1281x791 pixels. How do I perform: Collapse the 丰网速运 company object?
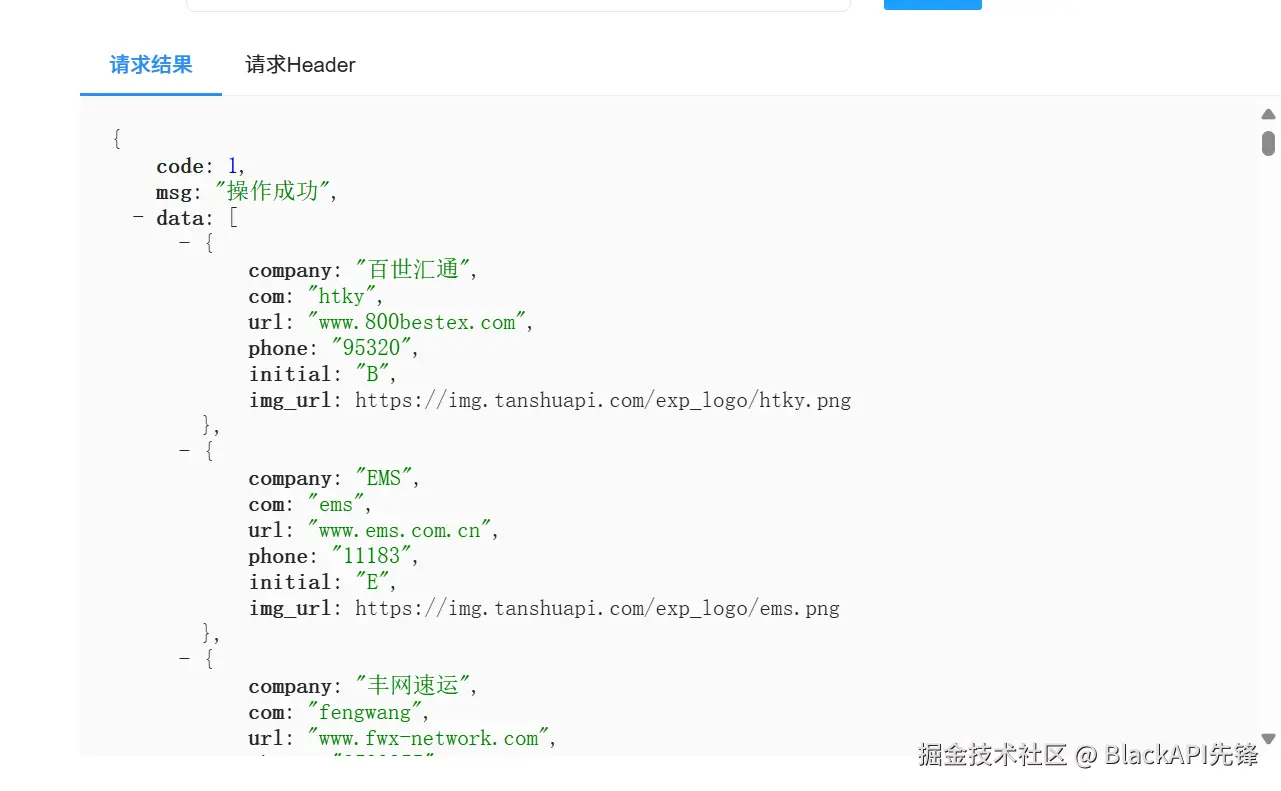(x=184, y=659)
